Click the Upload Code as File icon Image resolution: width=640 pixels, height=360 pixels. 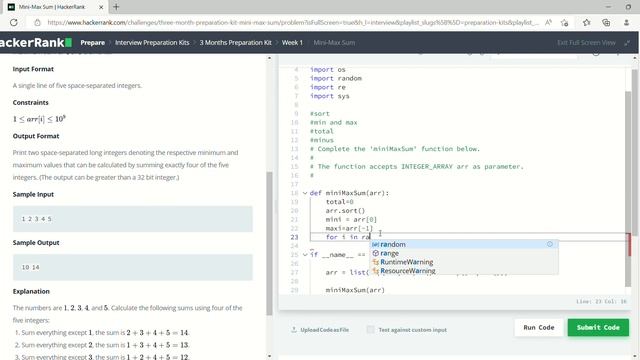point(294,329)
